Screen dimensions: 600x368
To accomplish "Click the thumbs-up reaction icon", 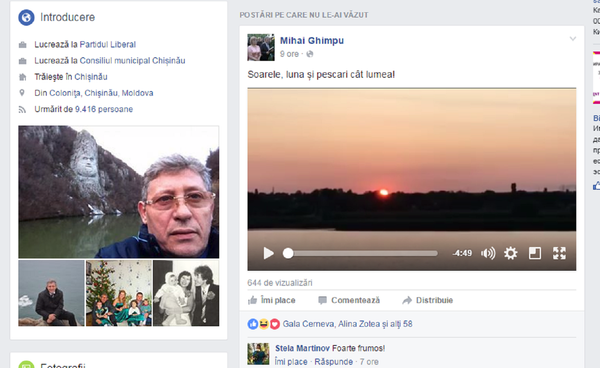I will pos(253,324).
